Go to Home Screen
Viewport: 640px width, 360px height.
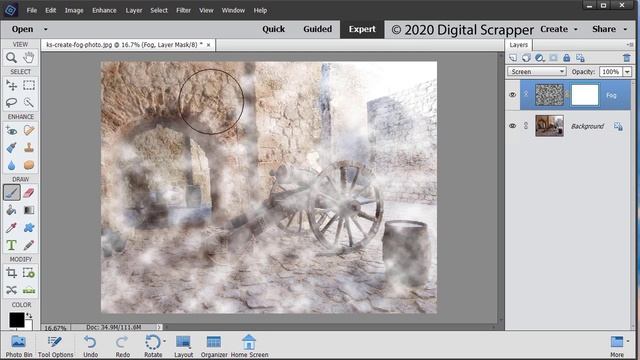(x=249, y=346)
